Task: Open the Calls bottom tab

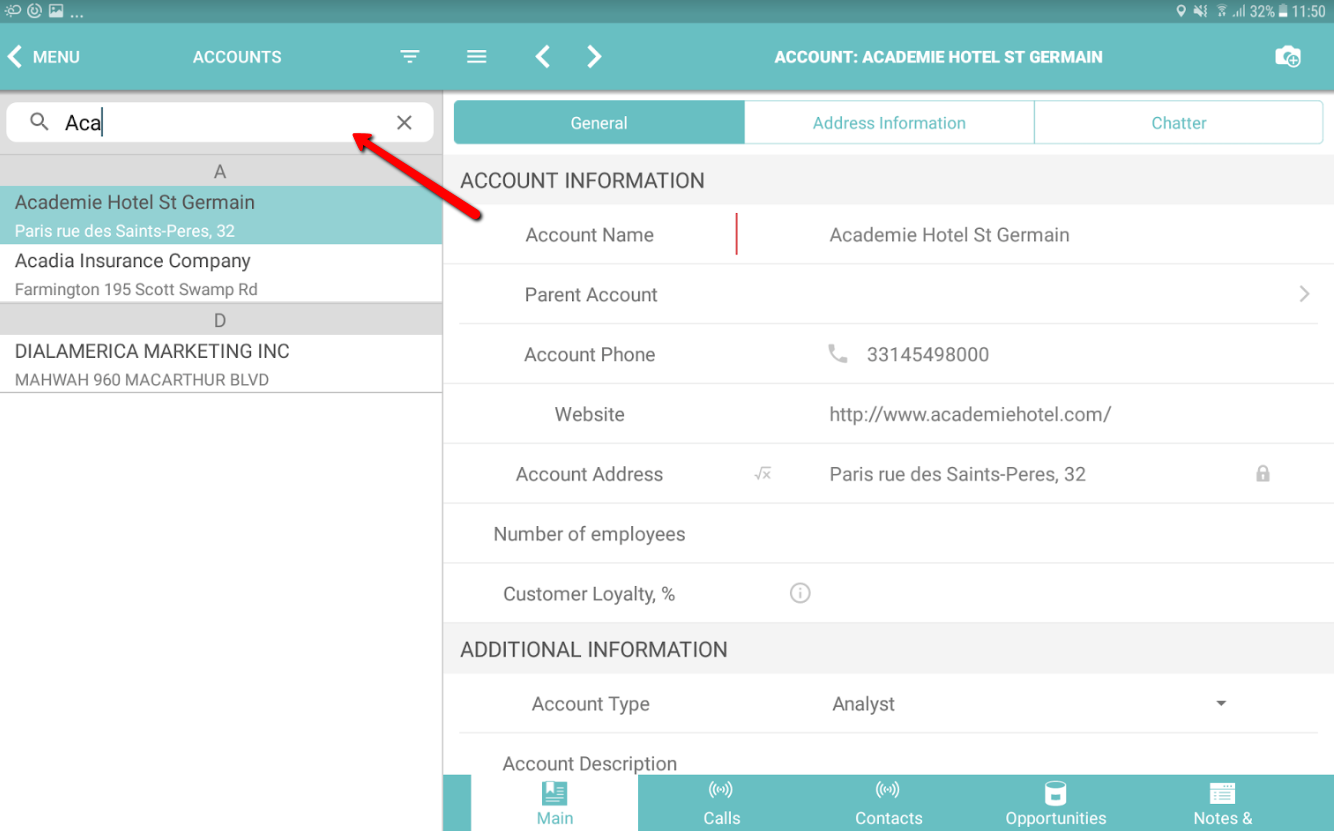Action: (x=721, y=804)
